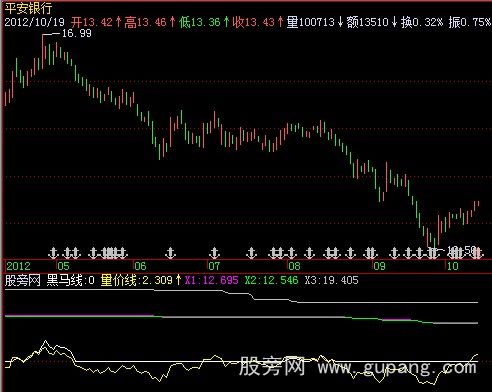492x392 pixels.
Task: Jump to month 09 on time axis
Action: [379, 266]
